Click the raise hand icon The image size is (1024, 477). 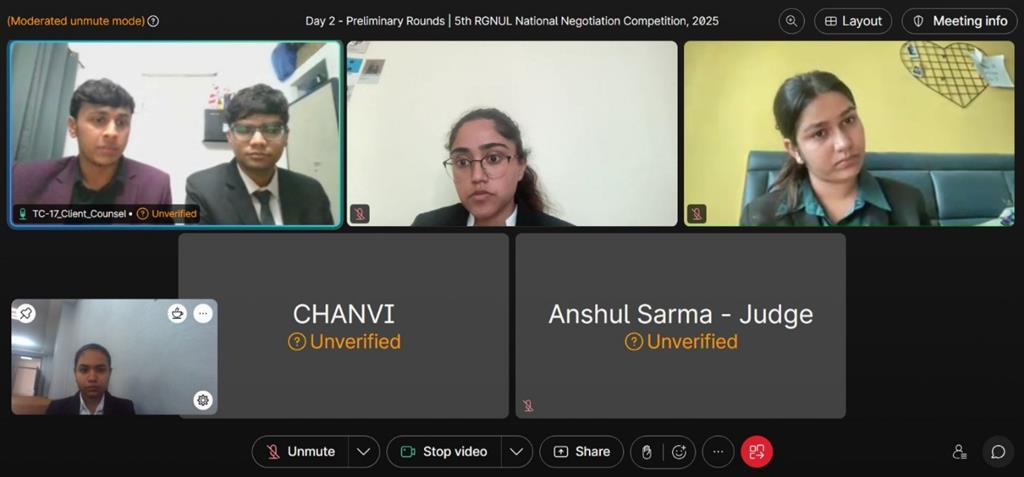point(647,452)
